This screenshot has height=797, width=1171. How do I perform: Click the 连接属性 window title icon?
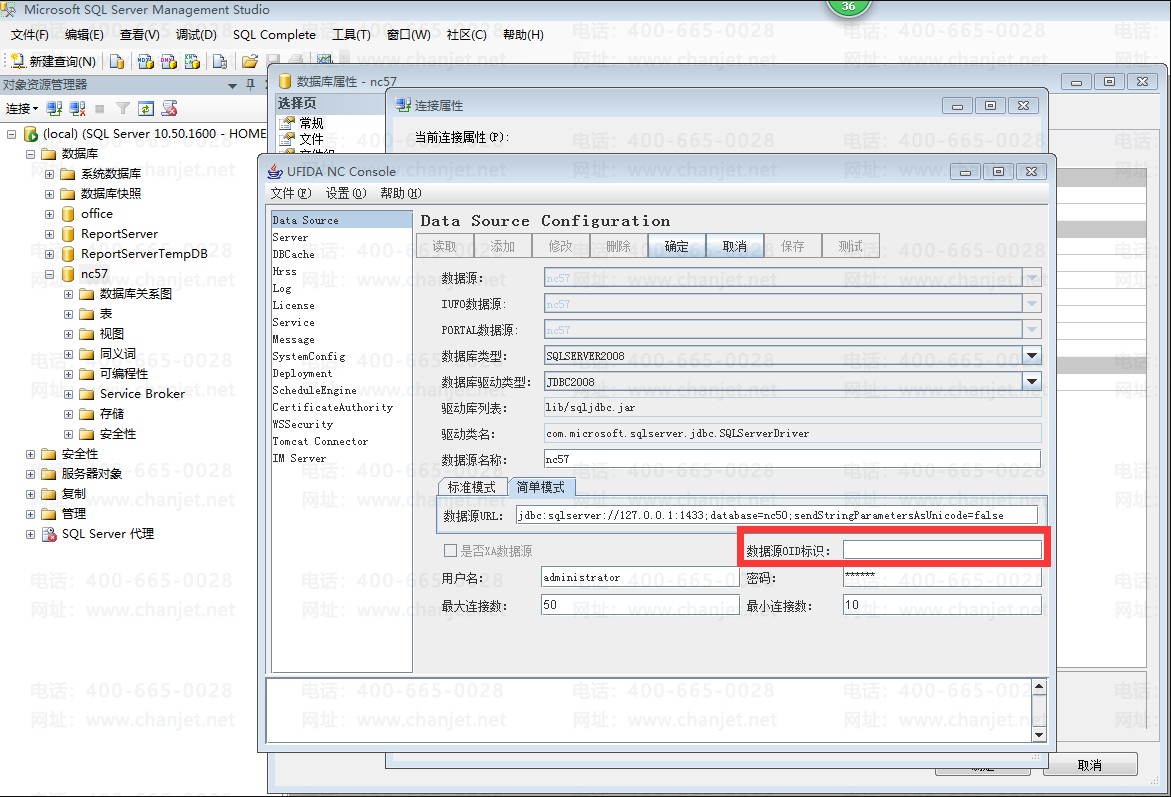pyautogui.click(x=403, y=105)
